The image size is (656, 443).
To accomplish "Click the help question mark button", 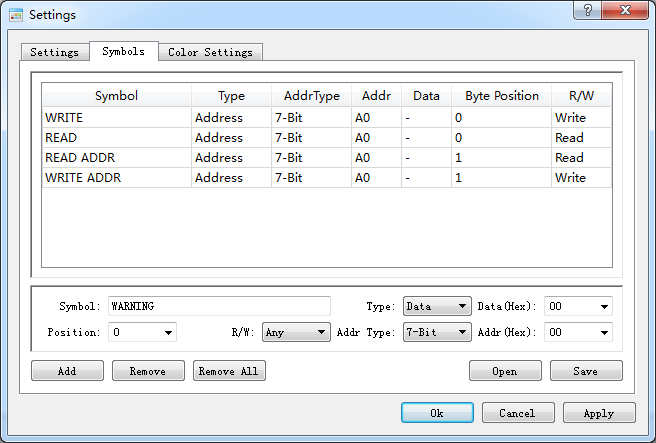I will [x=587, y=10].
